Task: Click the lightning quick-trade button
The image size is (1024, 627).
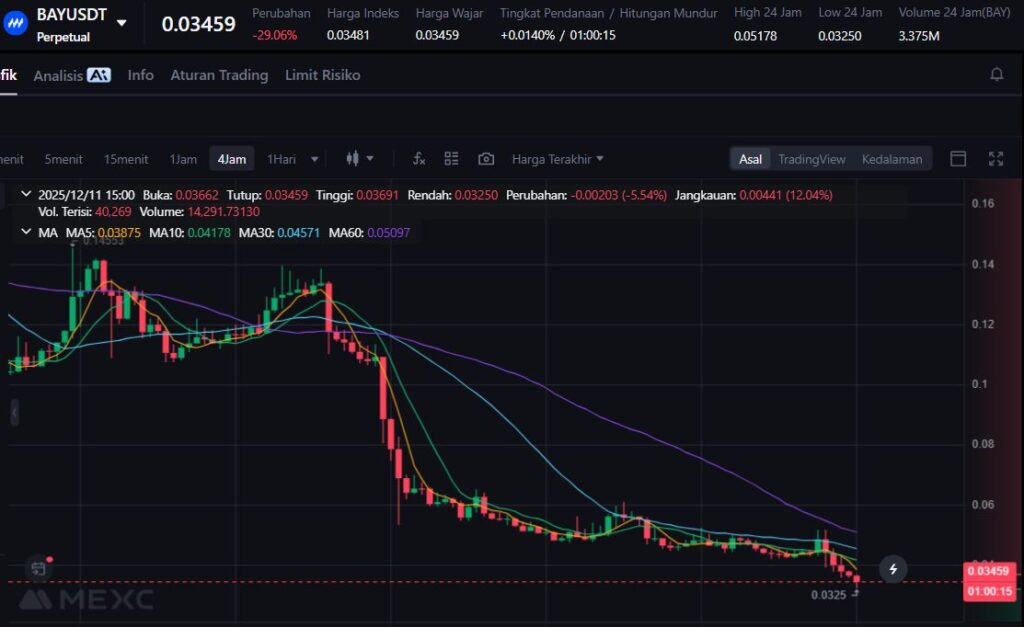Action: [893, 569]
